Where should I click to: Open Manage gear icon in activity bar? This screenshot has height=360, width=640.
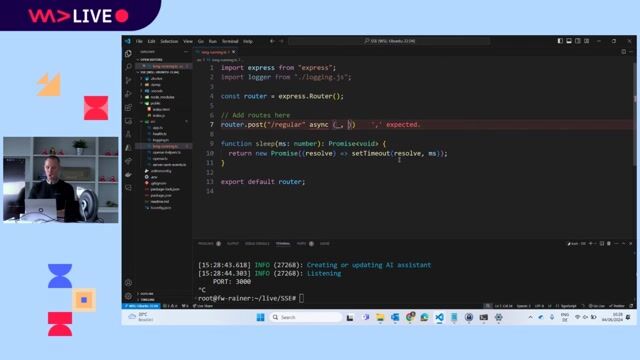(128, 296)
